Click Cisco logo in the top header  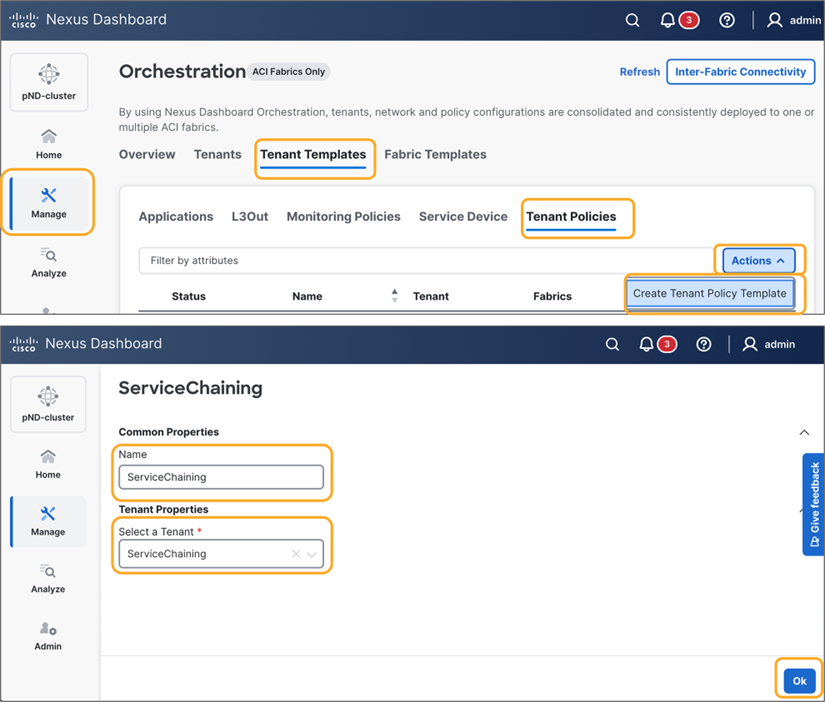pyautogui.click(x=24, y=20)
